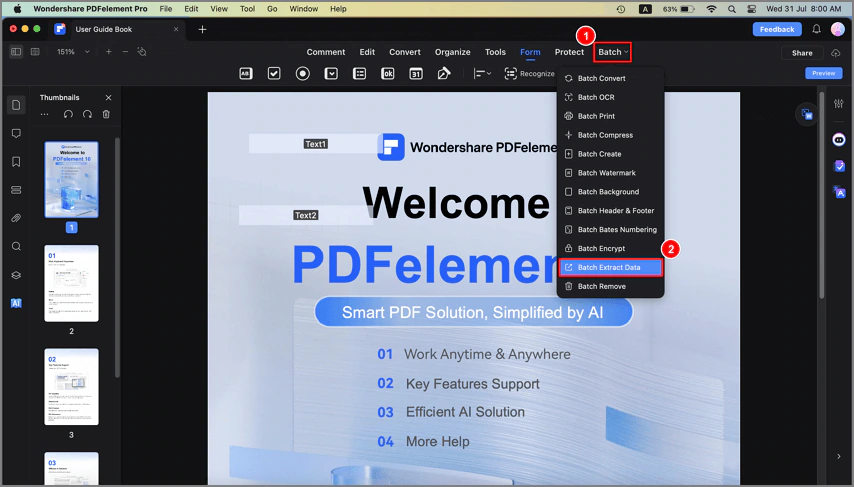
Task: Choose Batch Encrypt
Action: [x=611, y=248]
